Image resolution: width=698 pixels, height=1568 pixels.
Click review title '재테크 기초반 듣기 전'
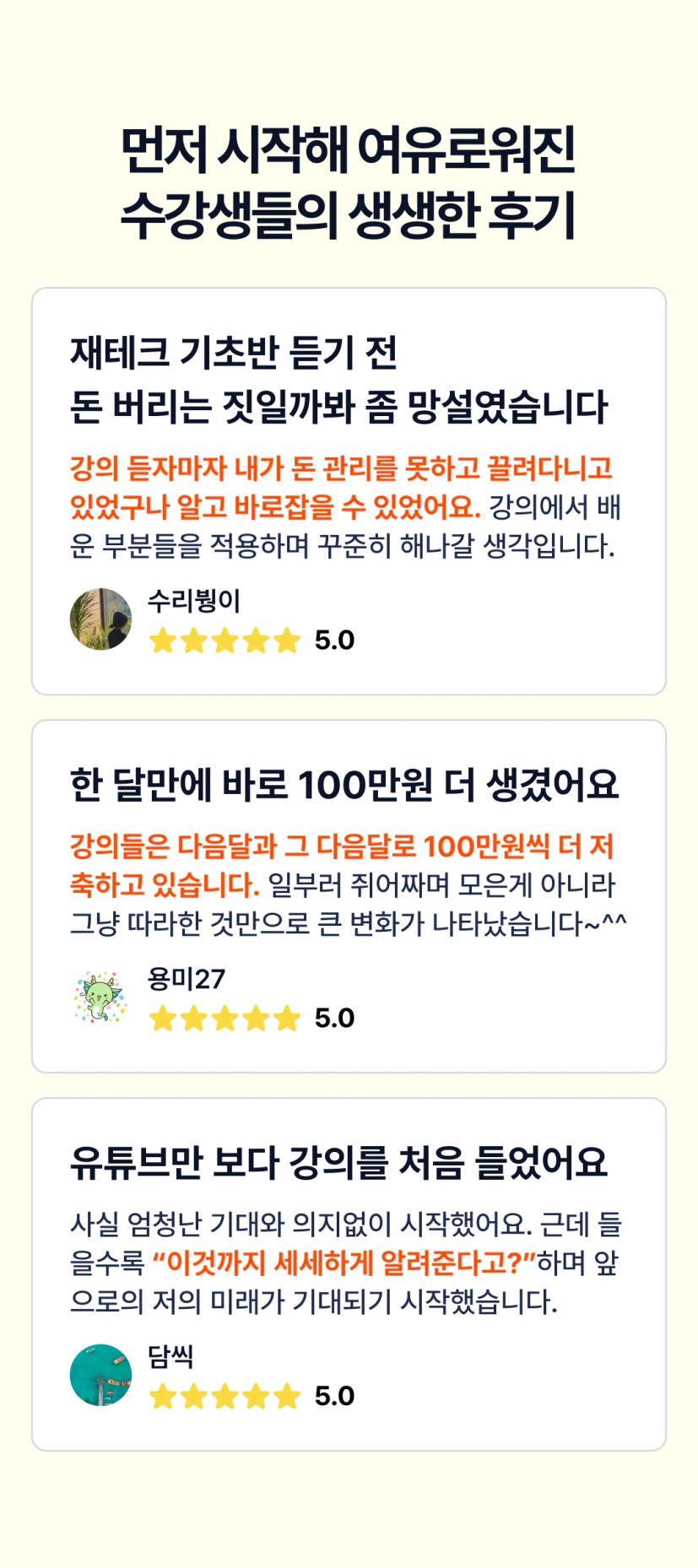click(x=233, y=353)
